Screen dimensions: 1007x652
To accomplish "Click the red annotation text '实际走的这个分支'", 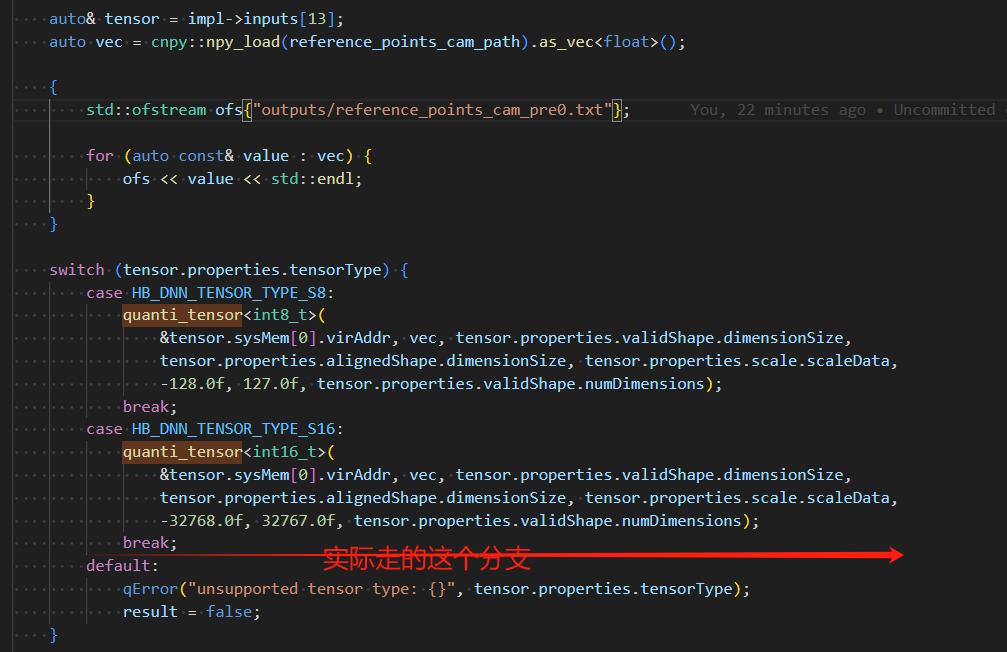I will (426, 558).
